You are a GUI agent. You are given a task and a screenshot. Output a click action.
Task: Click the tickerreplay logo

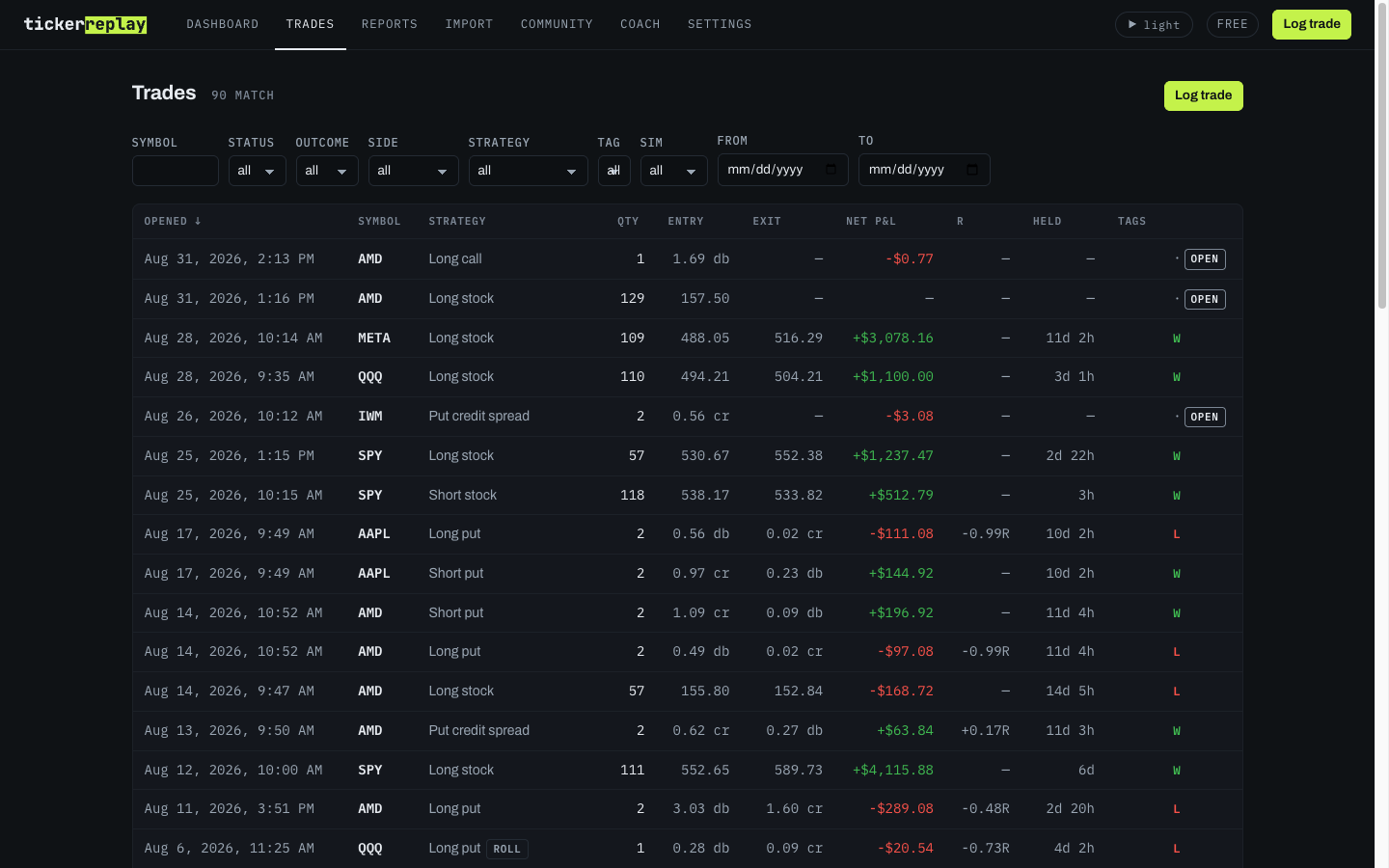(x=85, y=24)
